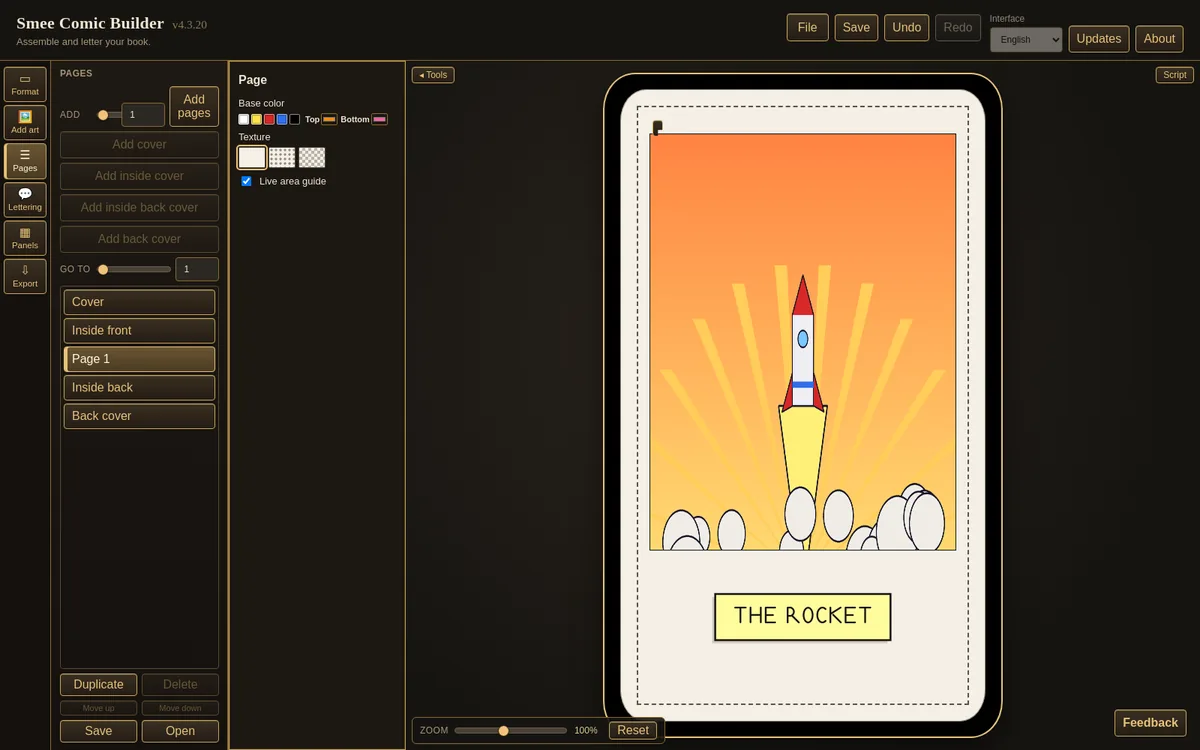
Task: Open the Bottom gradient color picker
Action: (x=379, y=119)
